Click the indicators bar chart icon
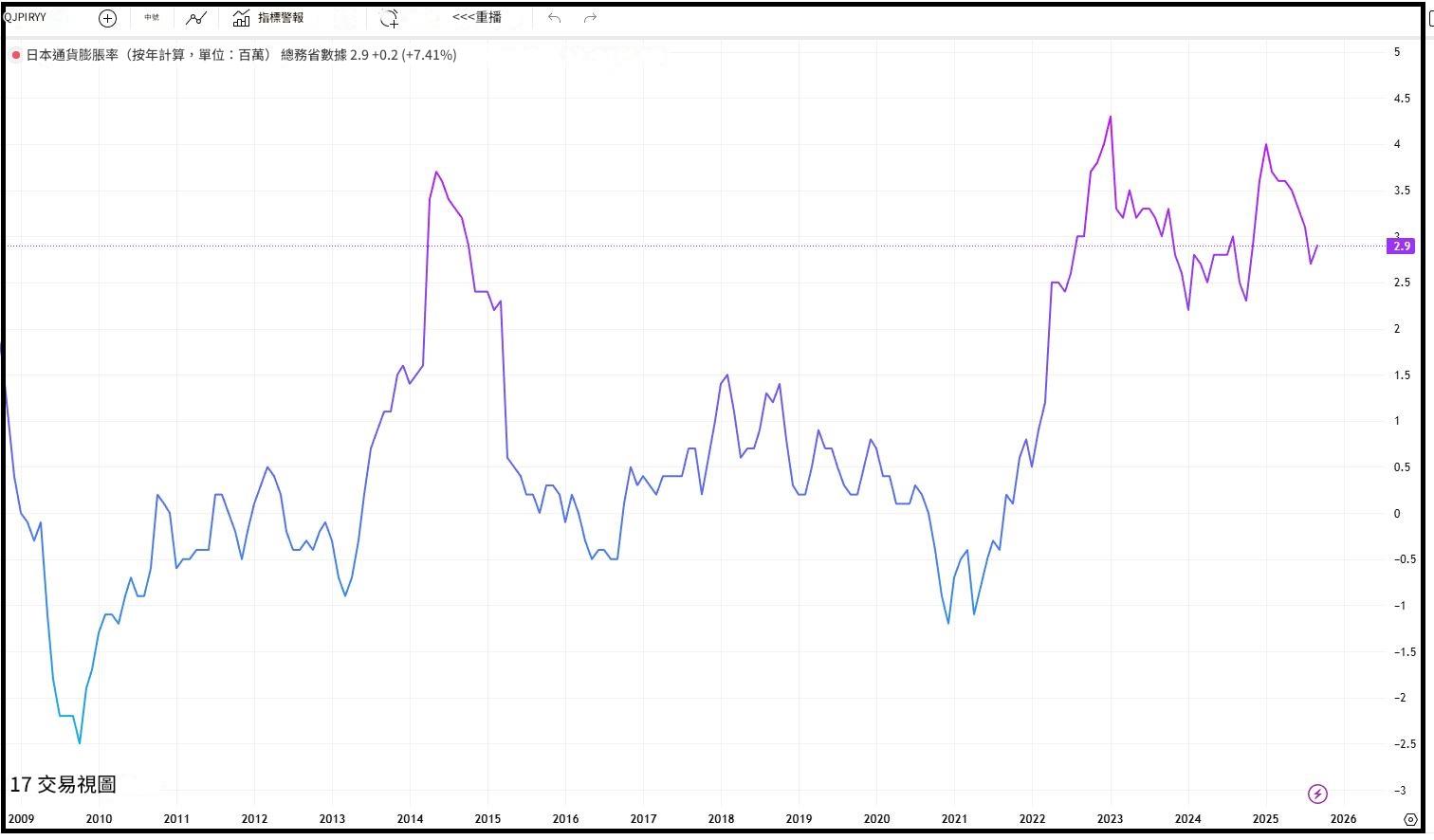Screen dimensions: 1434x840 (x=242, y=18)
